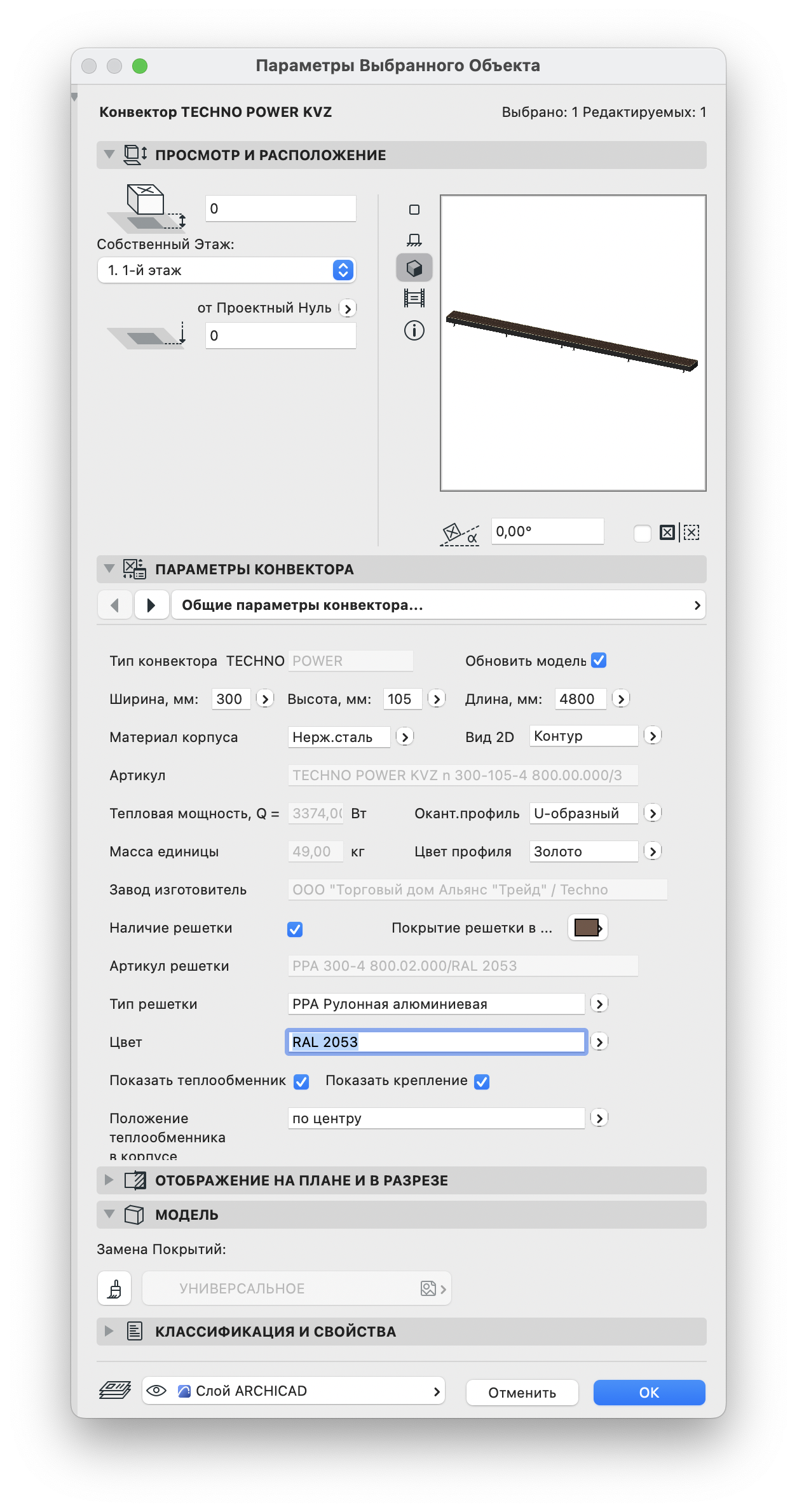The image size is (797, 1512).
Task: Toggle Обновить модель checkbox
Action: point(599,661)
